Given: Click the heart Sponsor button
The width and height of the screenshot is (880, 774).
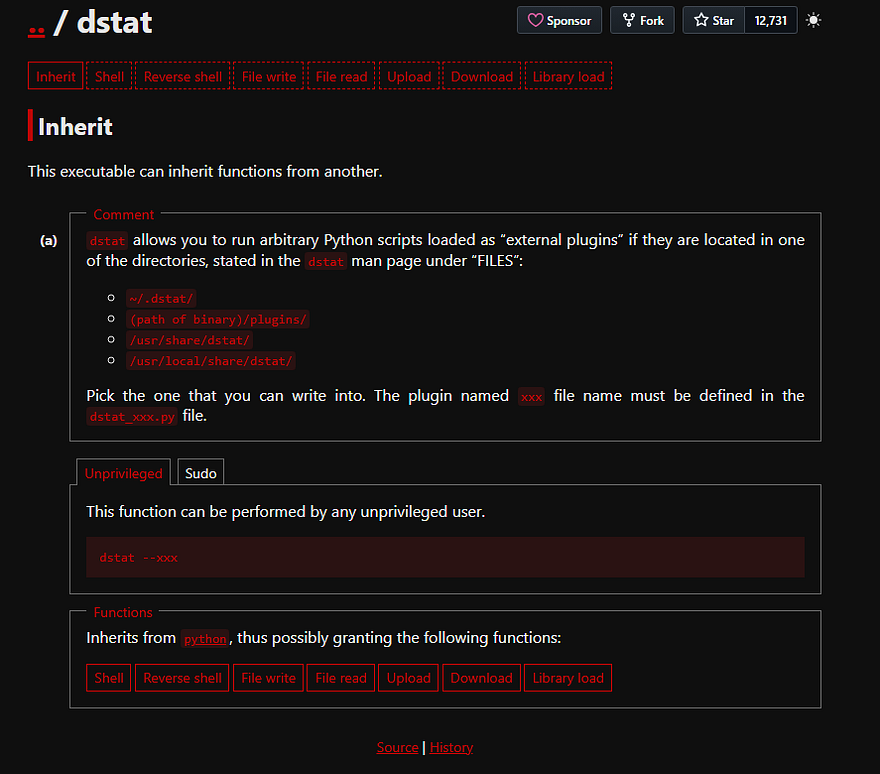Looking at the screenshot, I should click(x=559, y=20).
